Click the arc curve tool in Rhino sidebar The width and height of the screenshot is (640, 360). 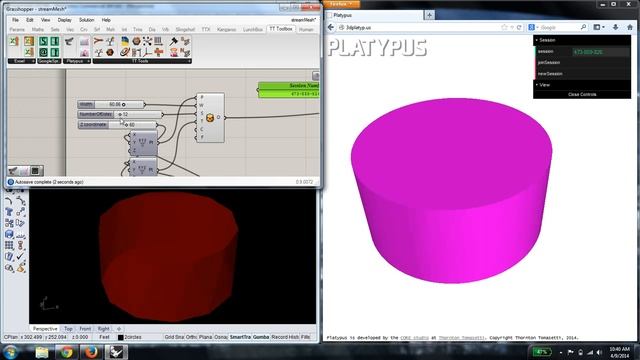[9, 201]
